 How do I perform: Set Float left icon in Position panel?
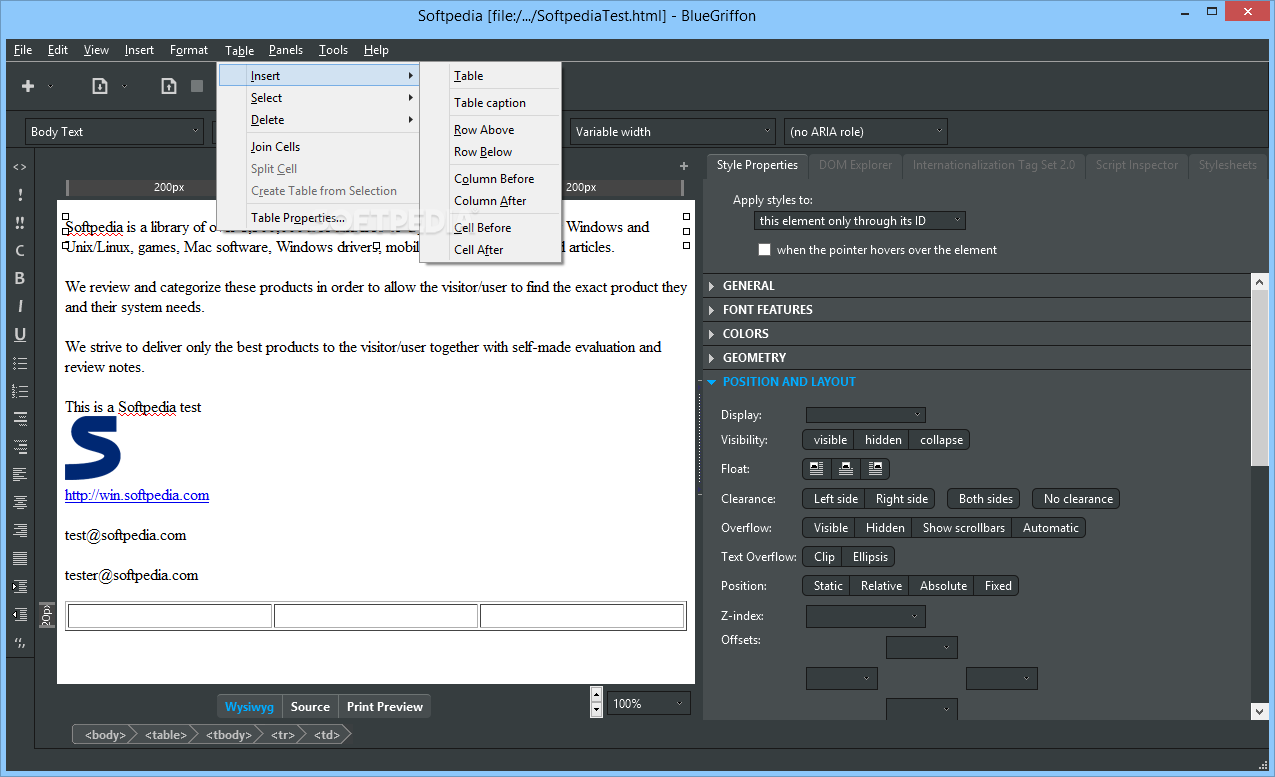[817, 468]
